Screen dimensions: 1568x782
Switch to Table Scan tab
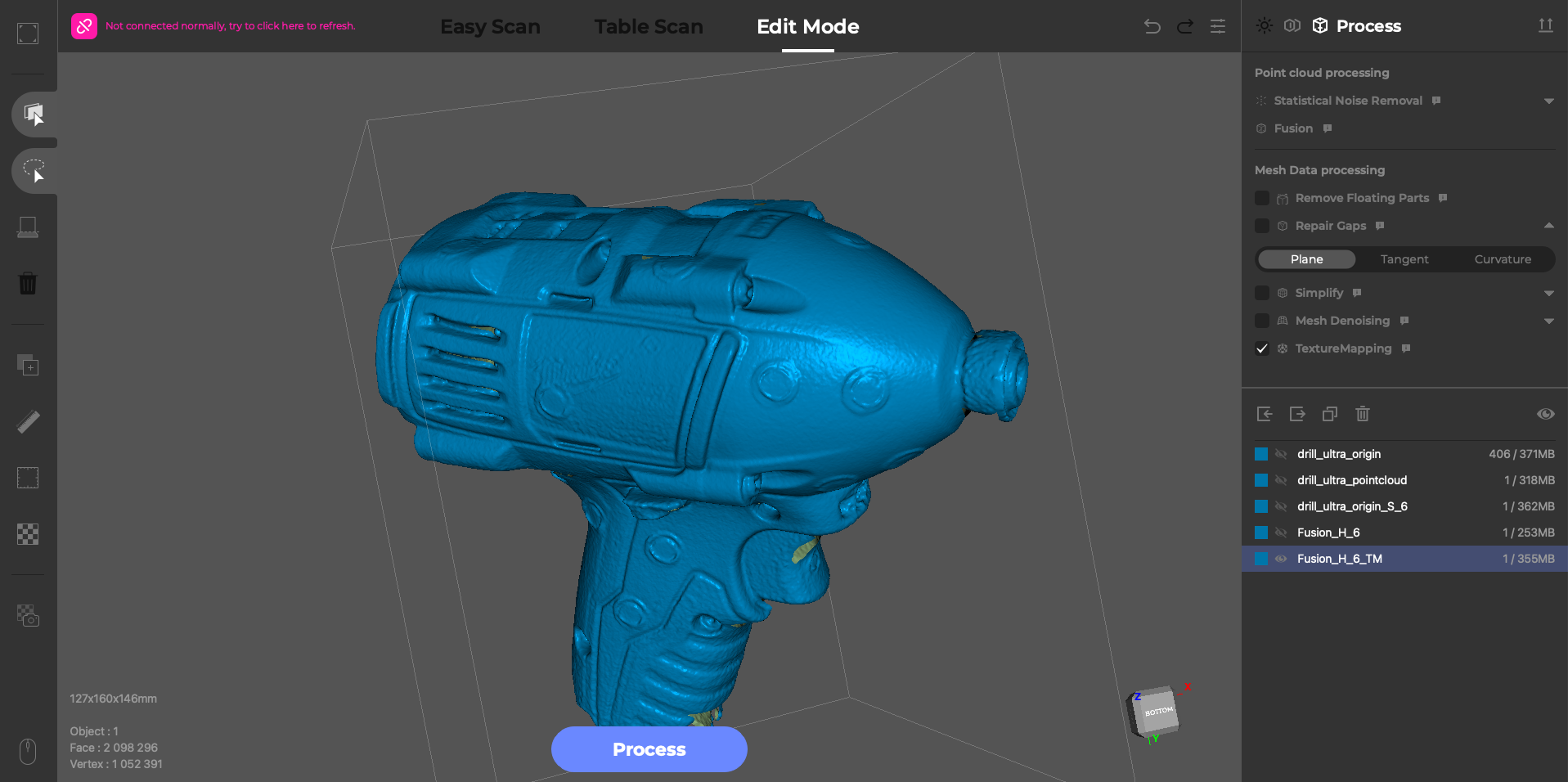click(649, 26)
